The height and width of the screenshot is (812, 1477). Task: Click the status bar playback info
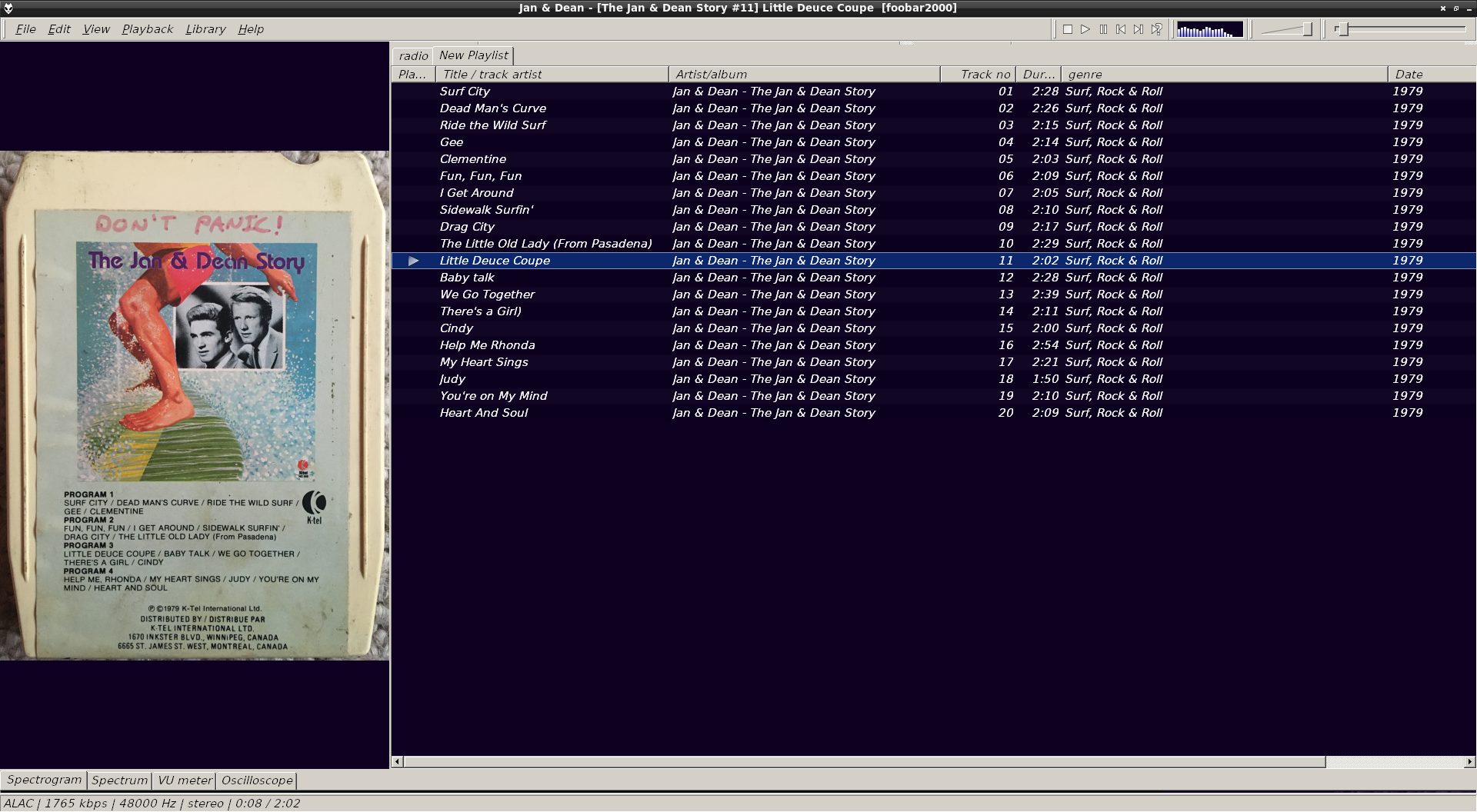(x=152, y=804)
